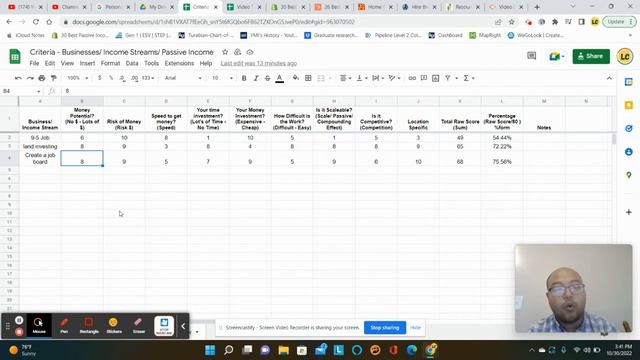
Task: Click the cloud document status icon
Action: point(250,52)
